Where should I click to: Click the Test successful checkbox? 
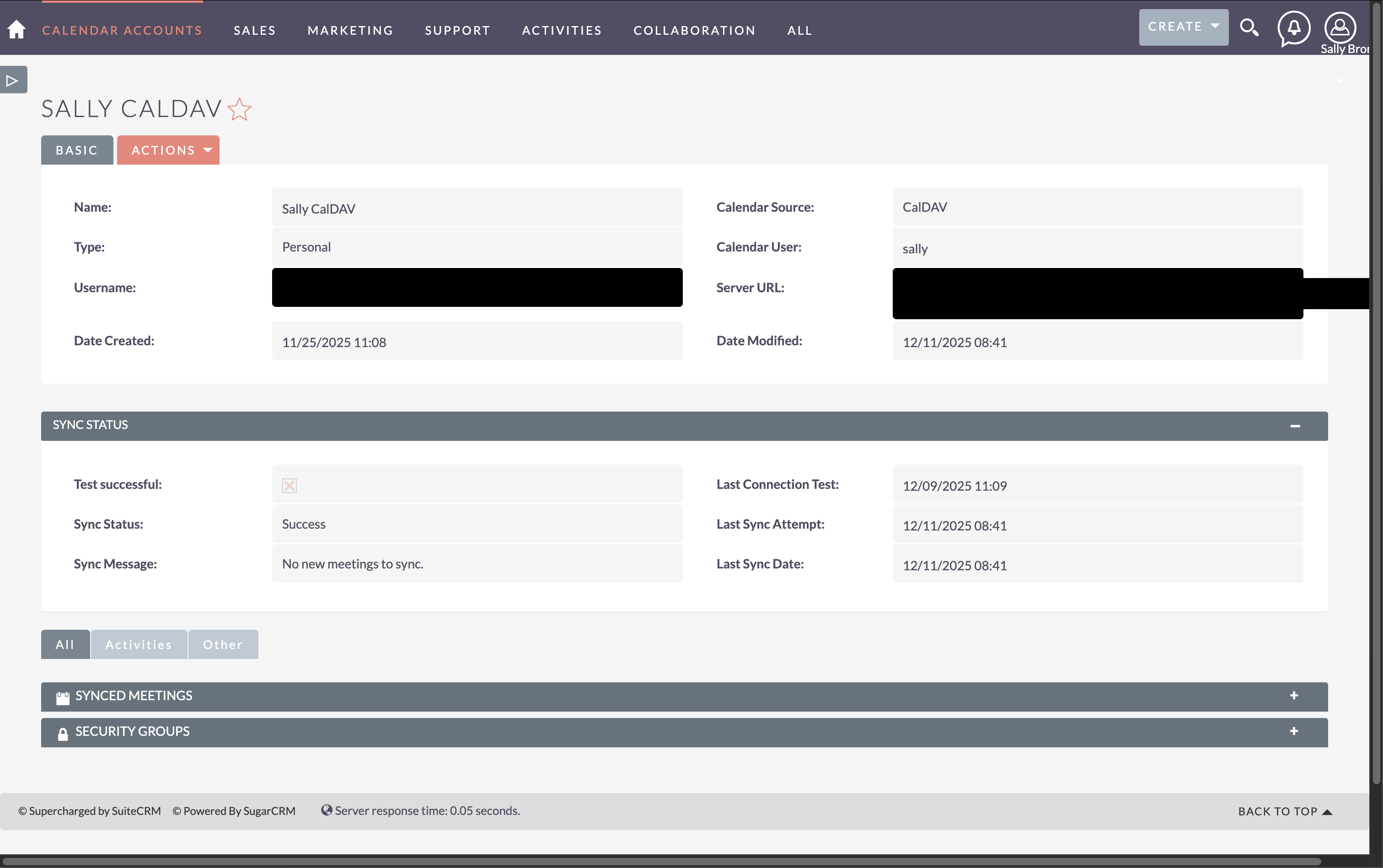click(289, 485)
